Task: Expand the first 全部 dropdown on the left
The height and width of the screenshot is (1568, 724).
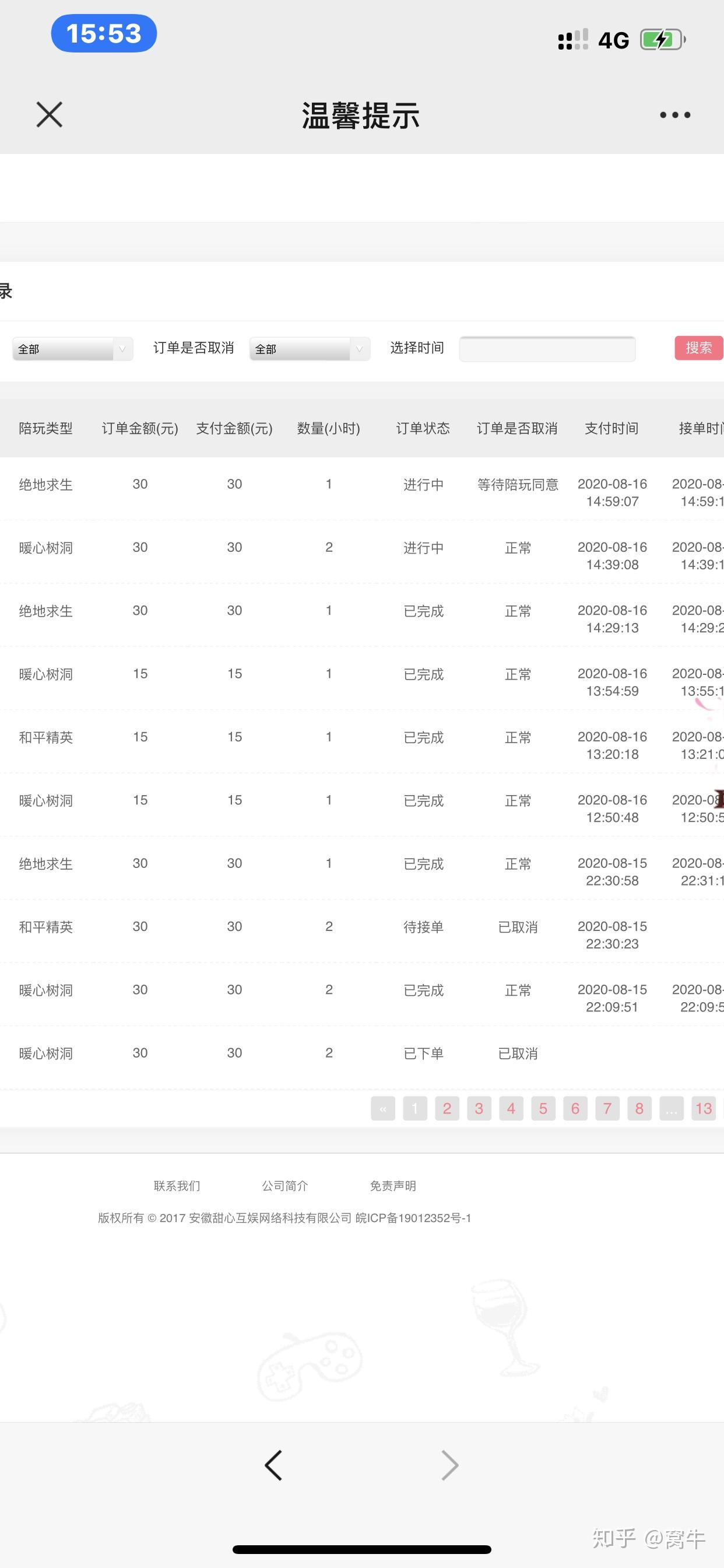Action: tap(72, 349)
